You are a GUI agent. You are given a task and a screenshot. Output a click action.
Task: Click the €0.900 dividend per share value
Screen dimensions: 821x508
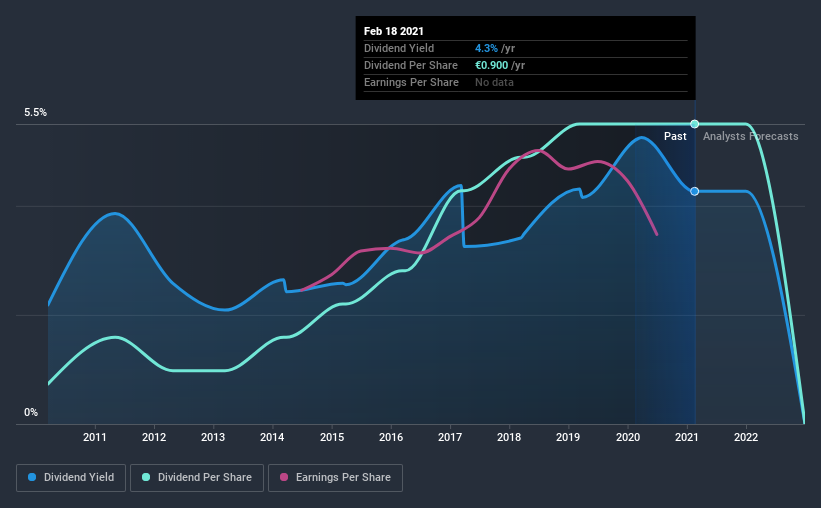pyautogui.click(x=492, y=65)
